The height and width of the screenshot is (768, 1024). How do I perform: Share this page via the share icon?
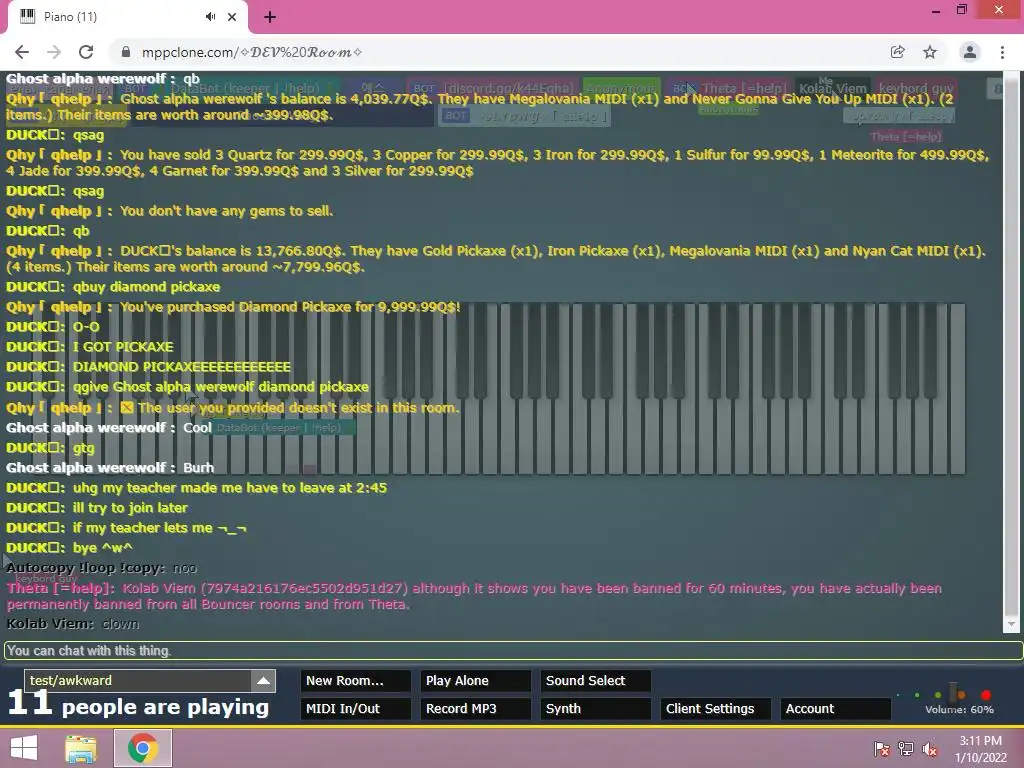[897, 52]
